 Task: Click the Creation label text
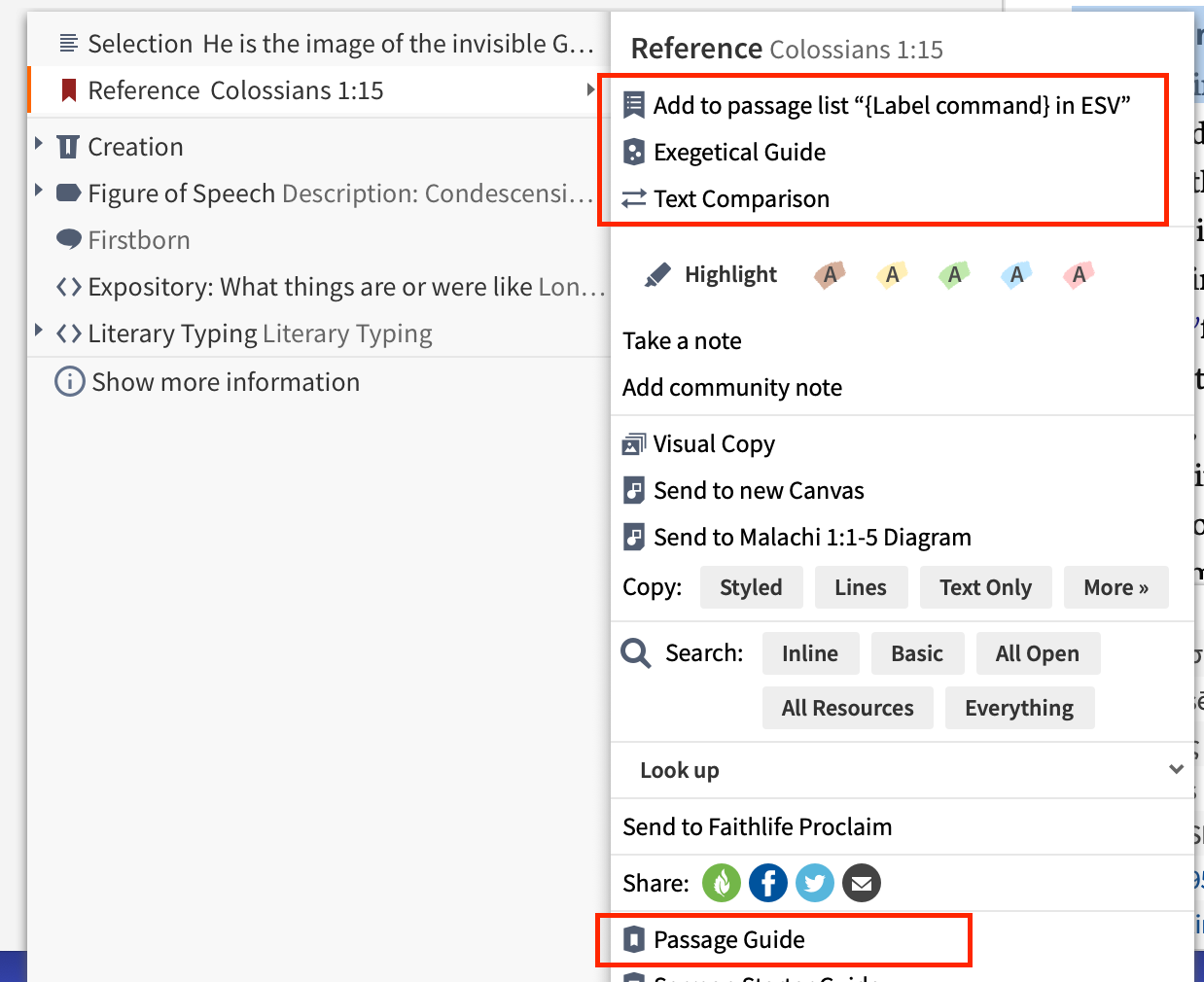(x=135, y=147)
